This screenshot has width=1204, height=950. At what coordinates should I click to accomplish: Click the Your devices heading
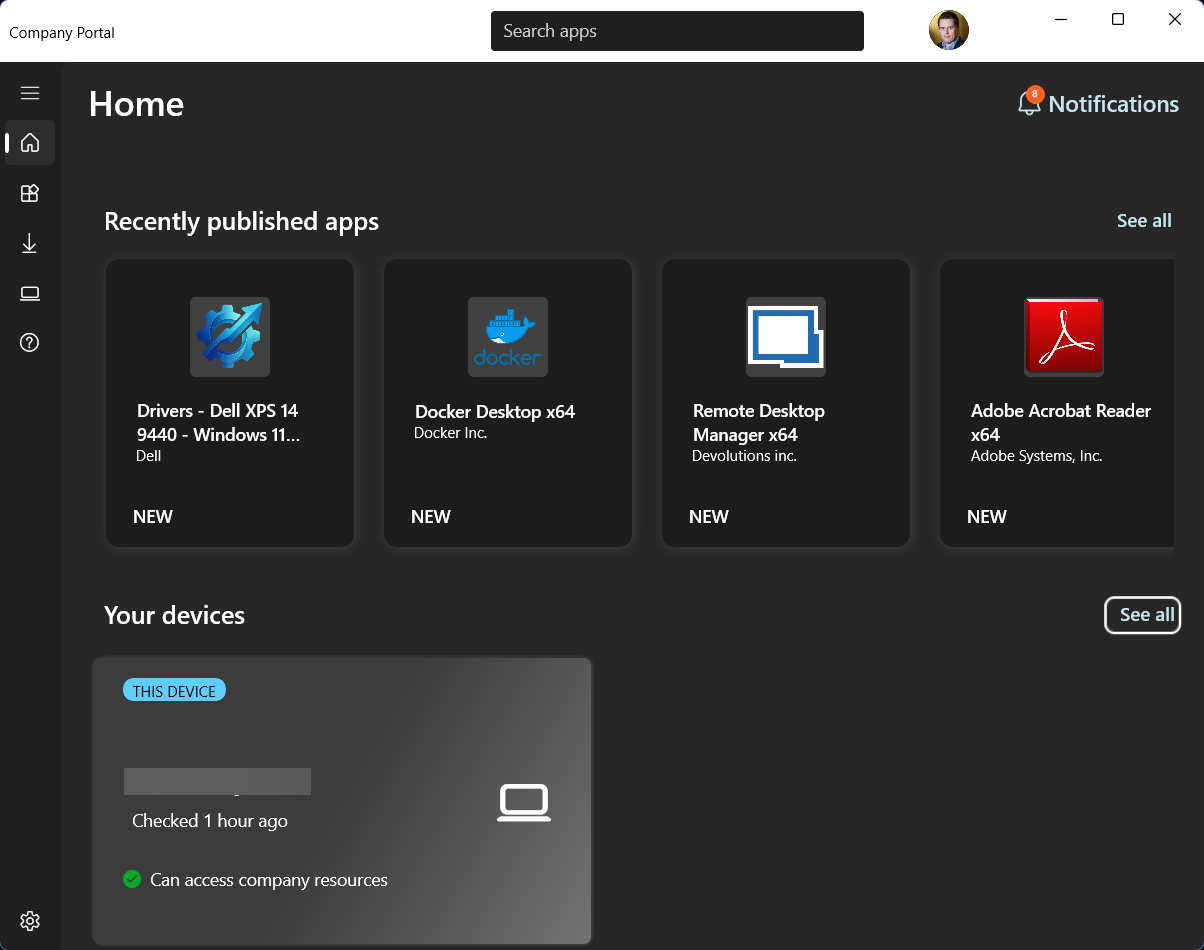pyautogui.click(x=174, y=615)
